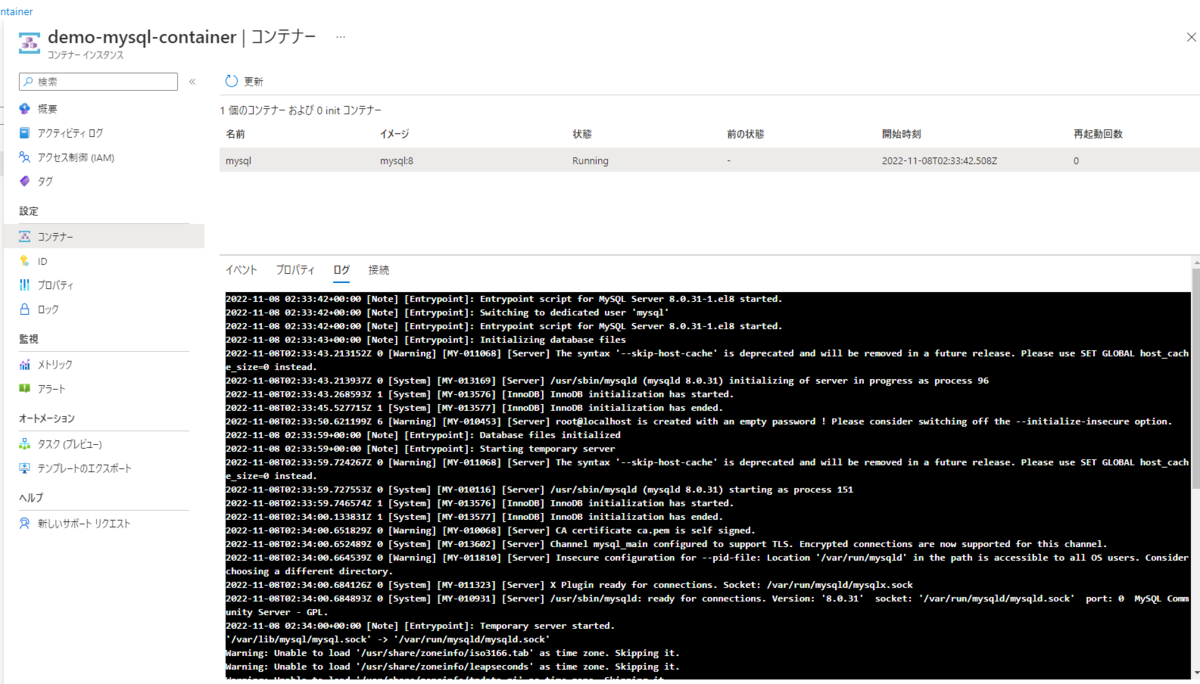Image resolution: width=1200 pixels, height=684 pixels.
Task: Switch to the 接続 tab
Action: [379, 270]
